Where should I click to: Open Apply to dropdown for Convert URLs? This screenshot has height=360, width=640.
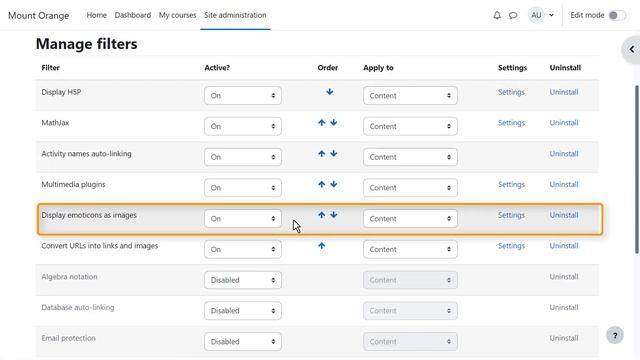tap(410, 249)
